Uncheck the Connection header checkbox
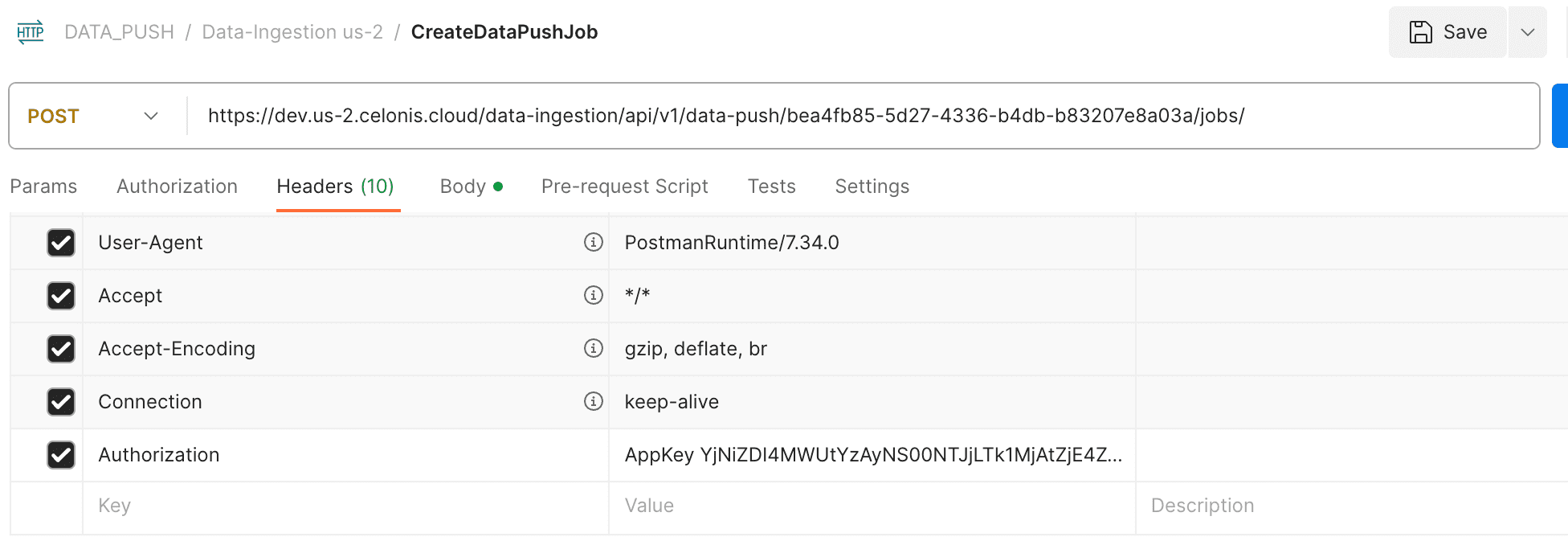The width and height of the screenshot is (1568, 537). (61, 401)
